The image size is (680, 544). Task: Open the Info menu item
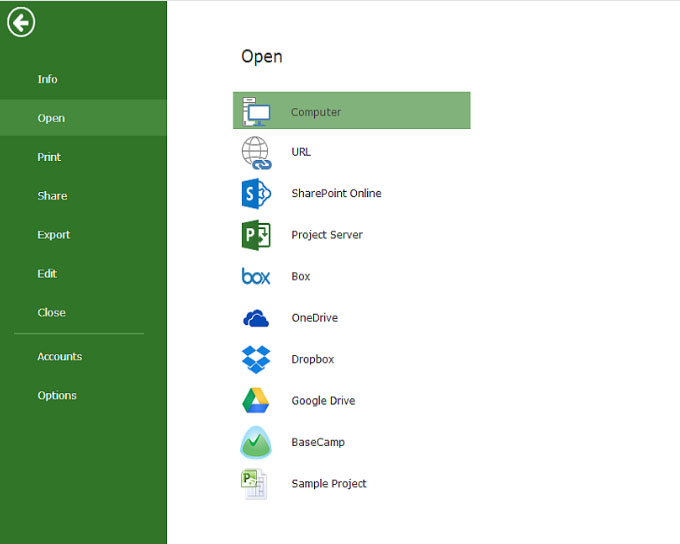(x=83, y=79)
